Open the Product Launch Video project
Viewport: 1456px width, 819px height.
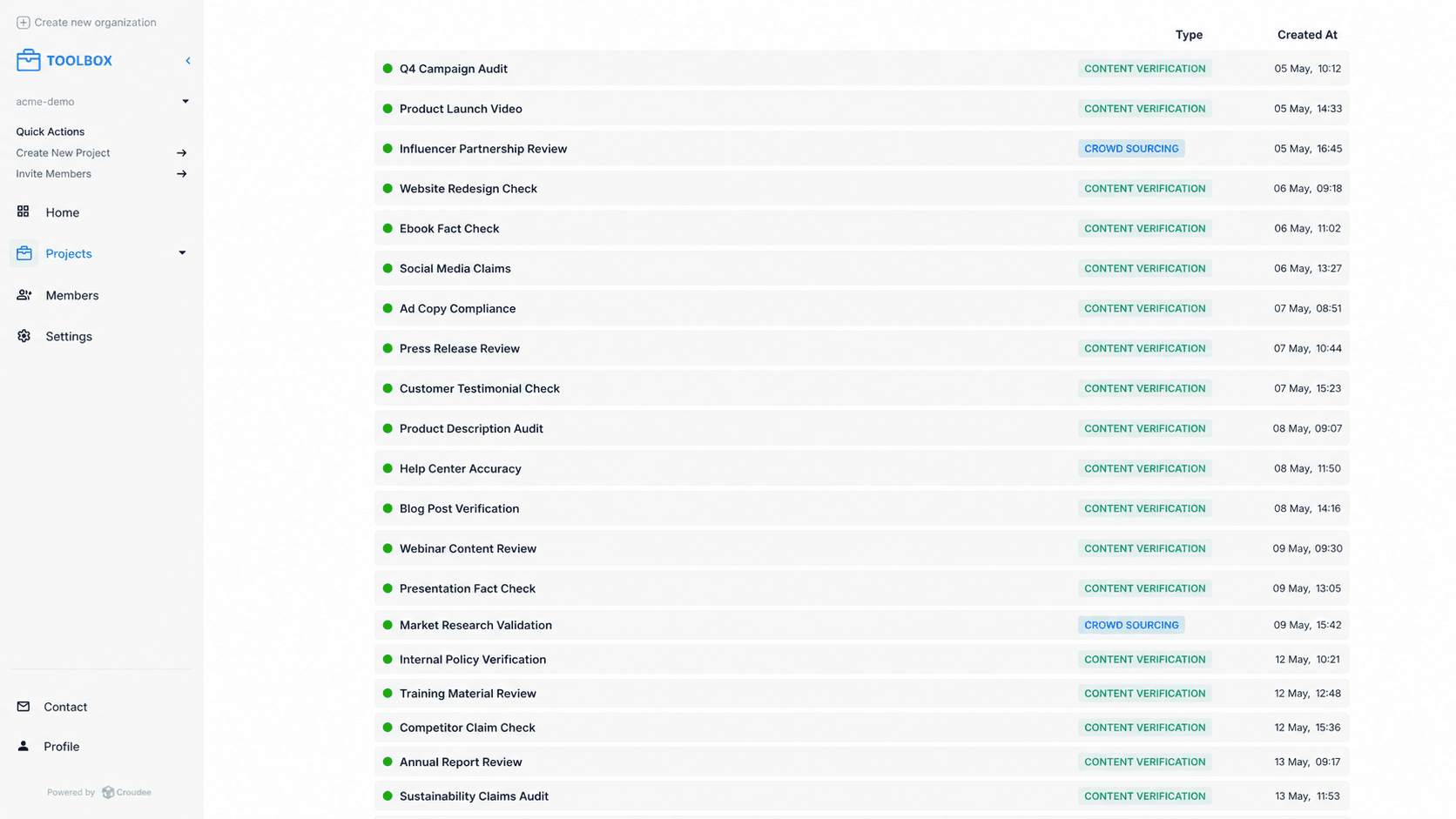(862, 109)
